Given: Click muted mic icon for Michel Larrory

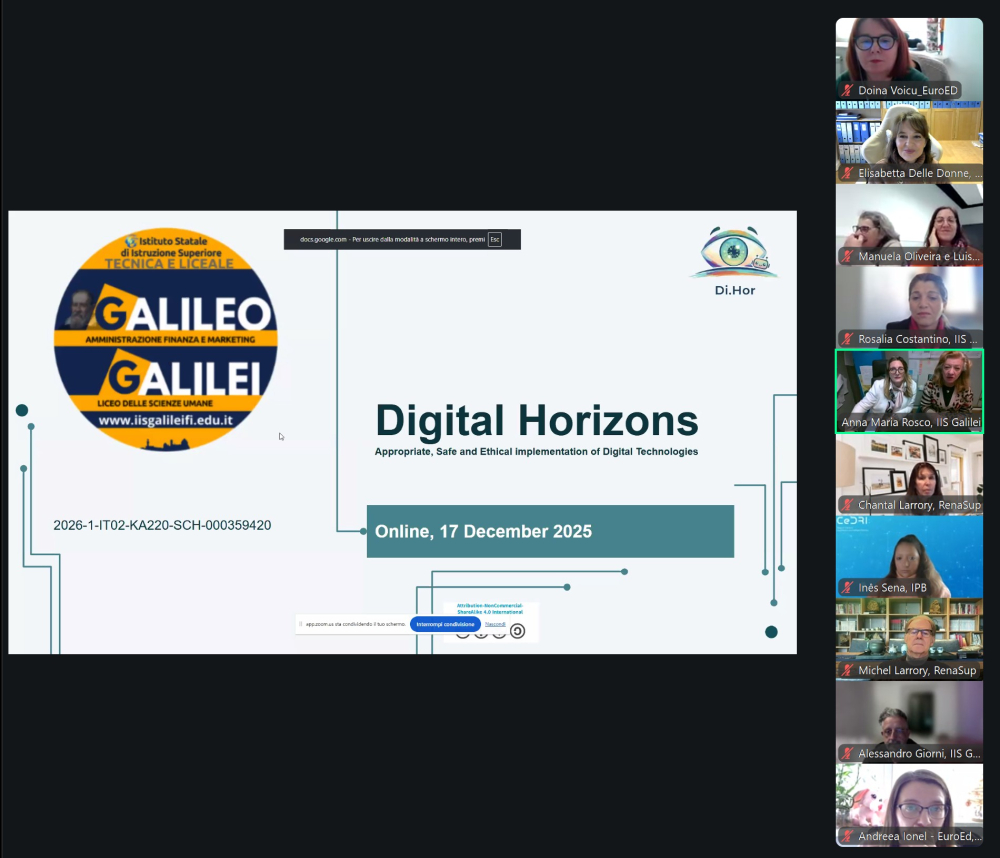Looking at the screenshot, I should pos(847,671).
